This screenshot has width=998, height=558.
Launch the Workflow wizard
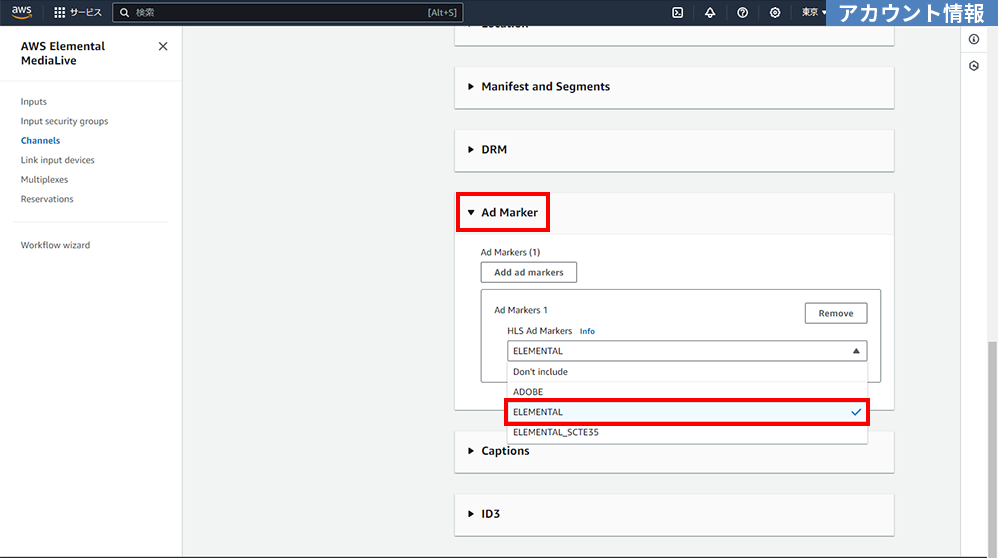(x=55, y=245)
